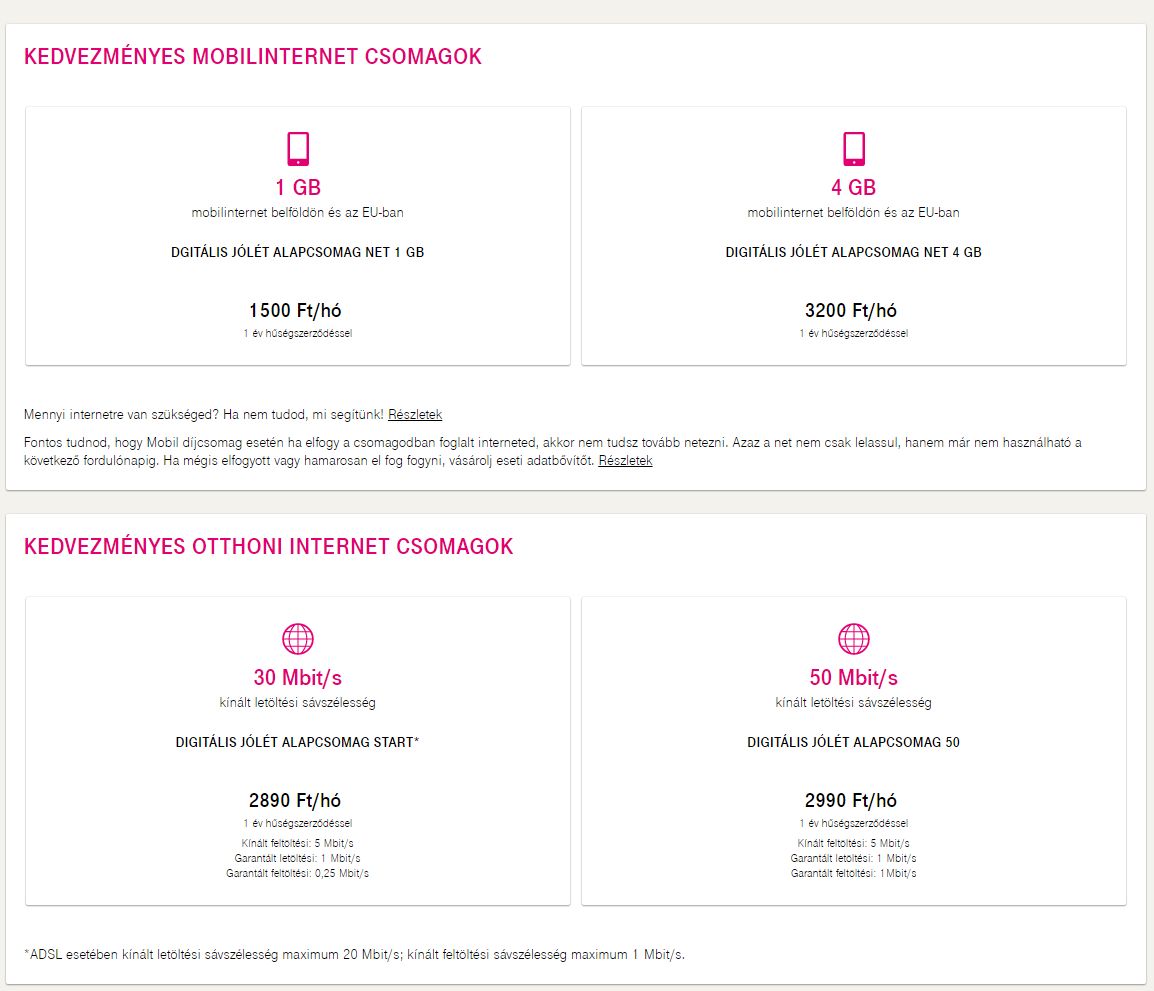Click the 2890 Ft/hó price
The image size is (1154, 991).
298,801
